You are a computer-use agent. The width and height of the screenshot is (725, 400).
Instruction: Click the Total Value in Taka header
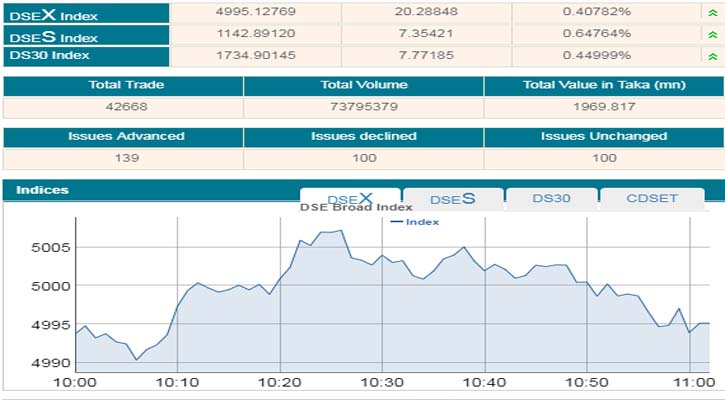603,86
